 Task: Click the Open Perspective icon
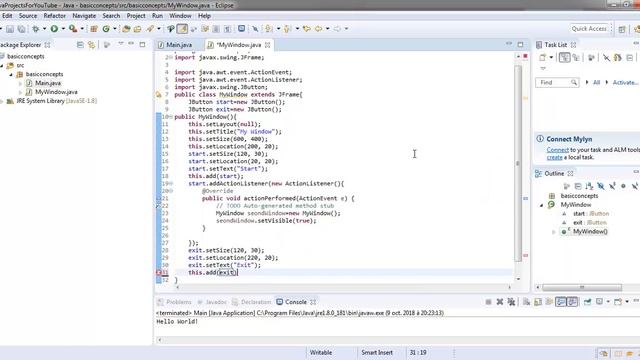[622, 29]
